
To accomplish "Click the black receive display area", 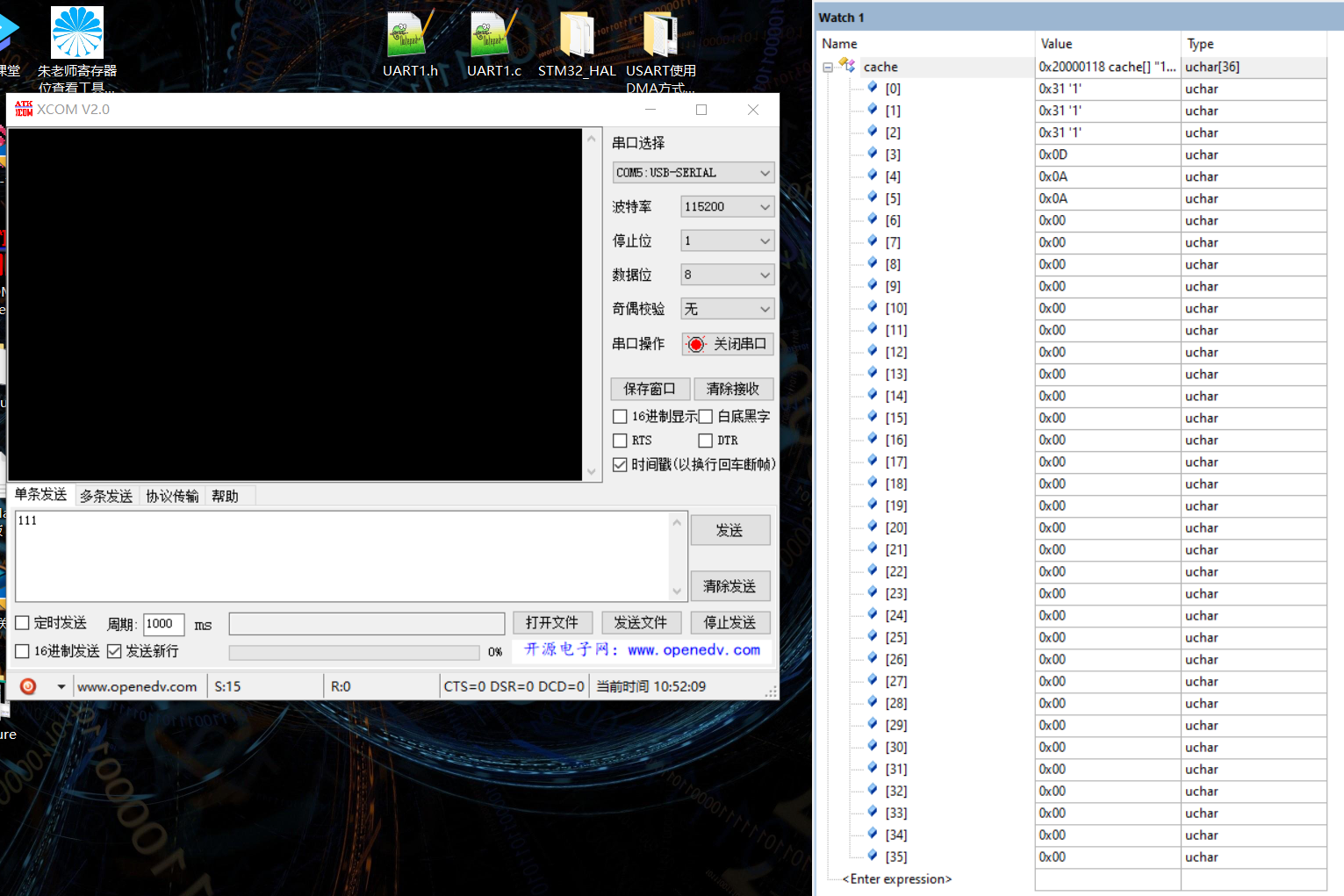I will (x=295, y=305).
